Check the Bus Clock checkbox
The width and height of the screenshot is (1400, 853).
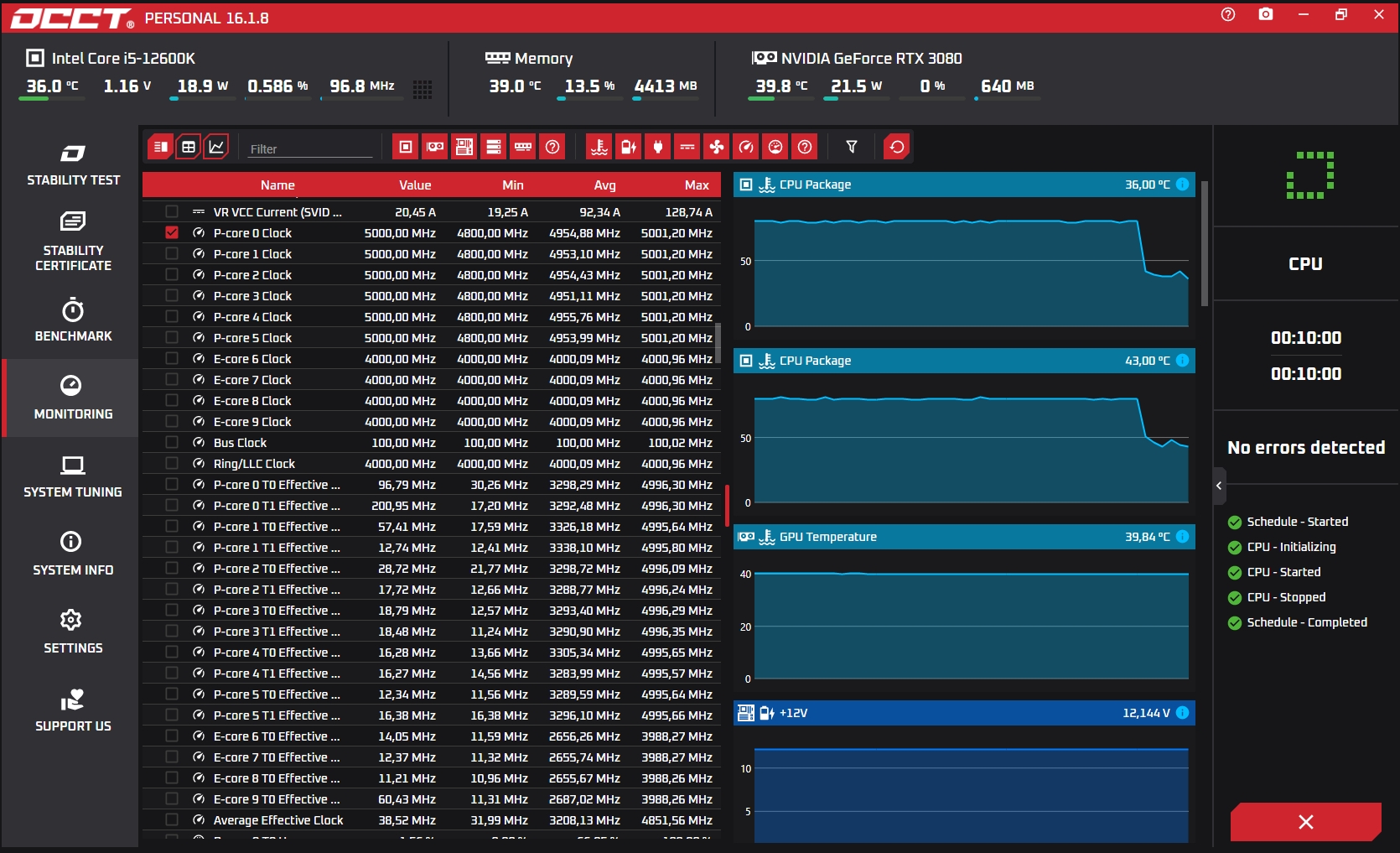coord(172,442)
